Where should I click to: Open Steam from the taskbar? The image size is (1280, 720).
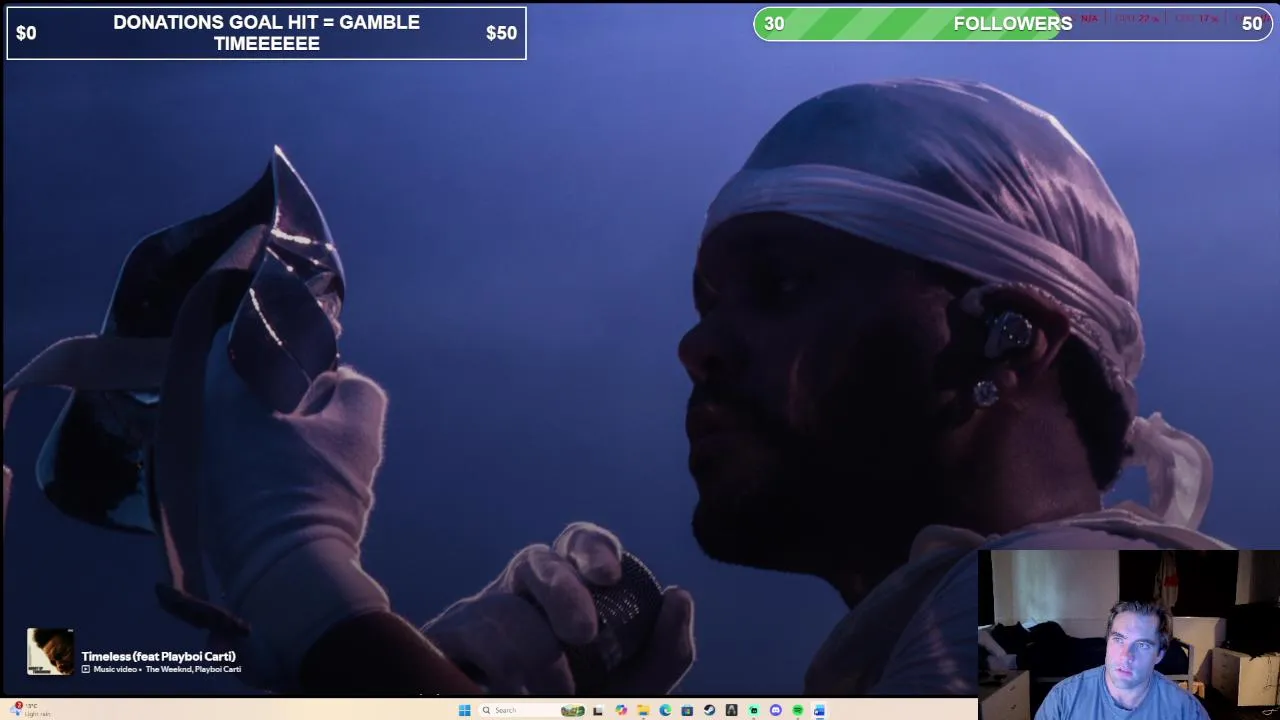click(x=709, y=710)
